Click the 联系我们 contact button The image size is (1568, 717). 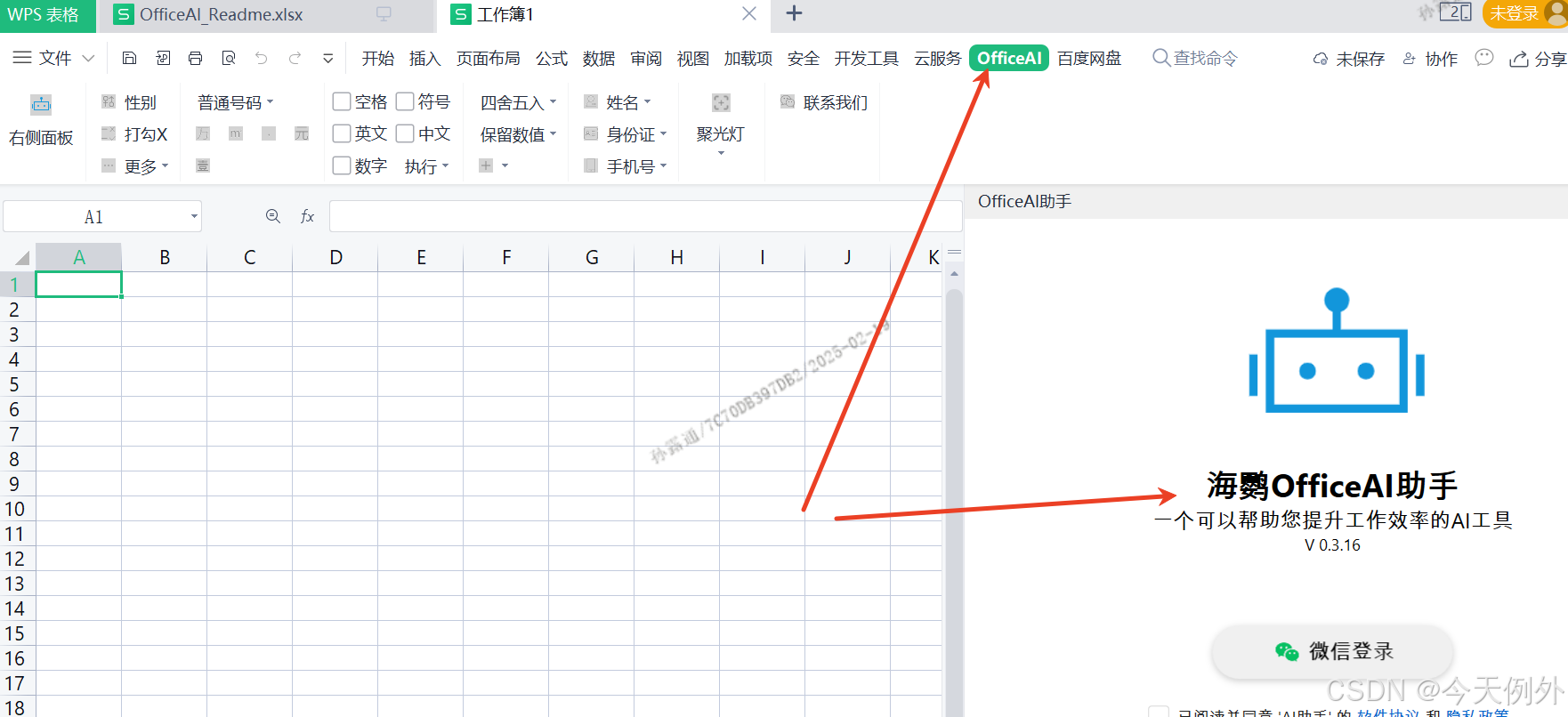tap(824, 102)
